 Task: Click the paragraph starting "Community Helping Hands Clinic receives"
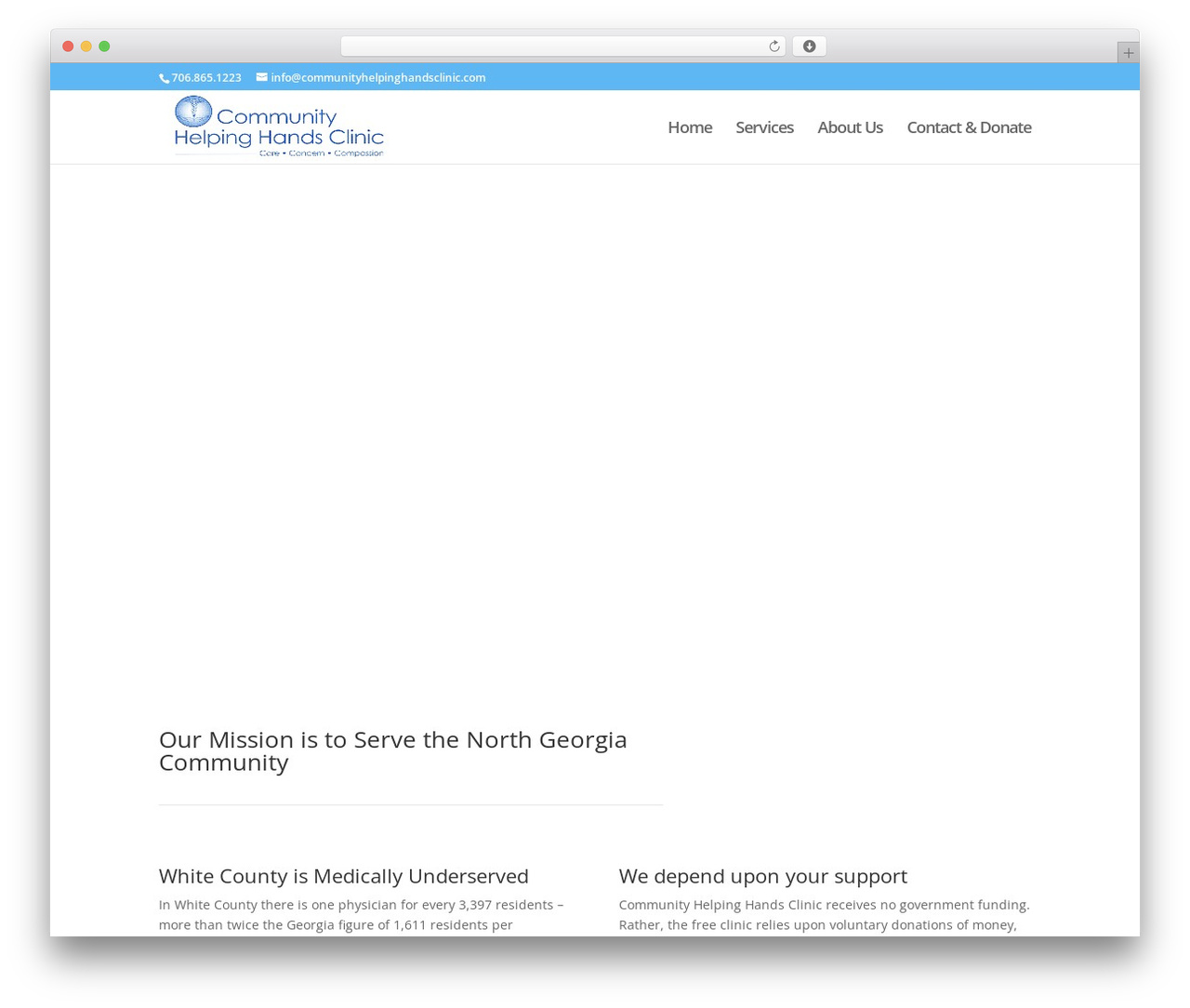(x=825, y=915)
